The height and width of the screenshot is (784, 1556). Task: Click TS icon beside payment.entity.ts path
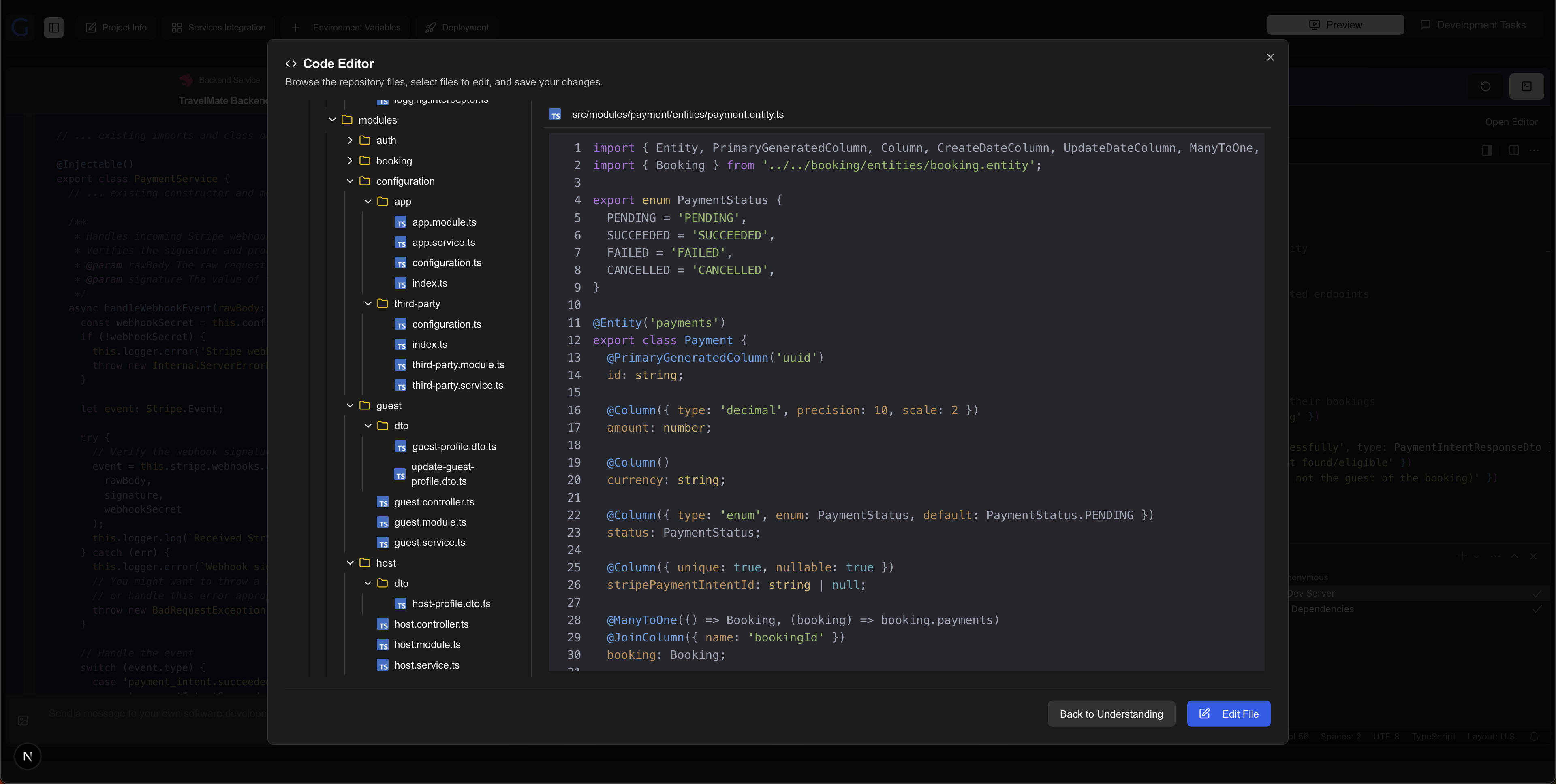click(555, 114)
